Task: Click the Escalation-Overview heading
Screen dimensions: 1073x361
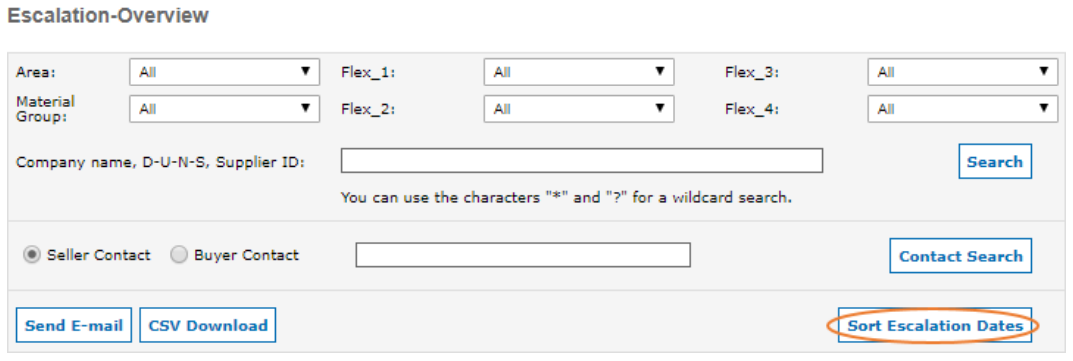Action: (107, 16)
